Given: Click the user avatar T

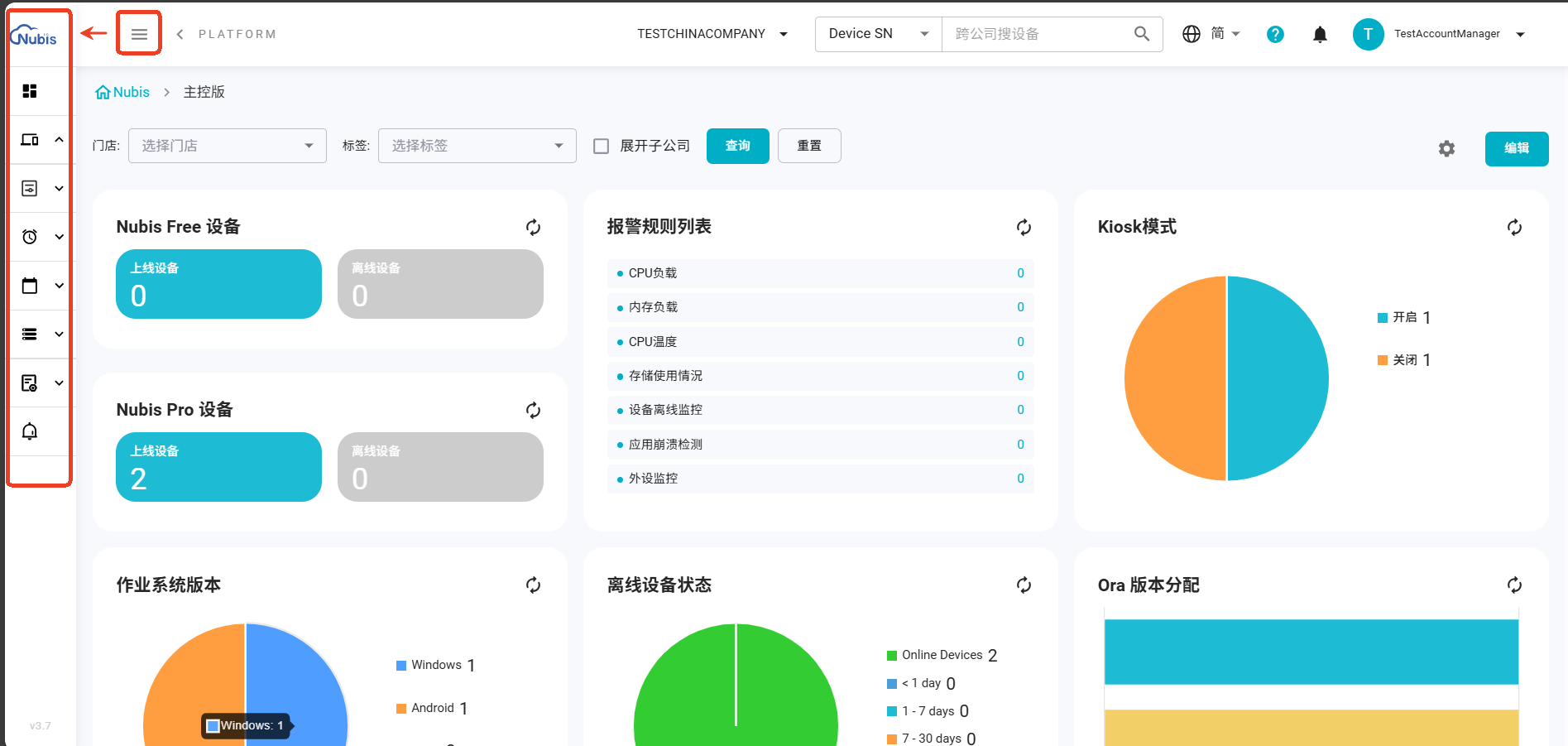Looking at the screenshot, I should pyautogui.click(x=1369, y=34).
